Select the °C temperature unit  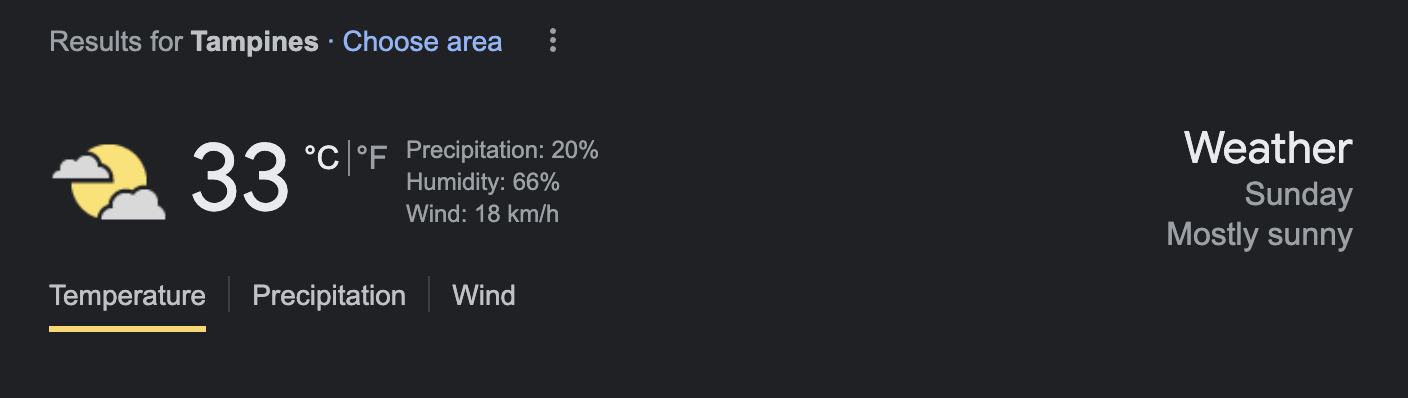coord(322,158)
